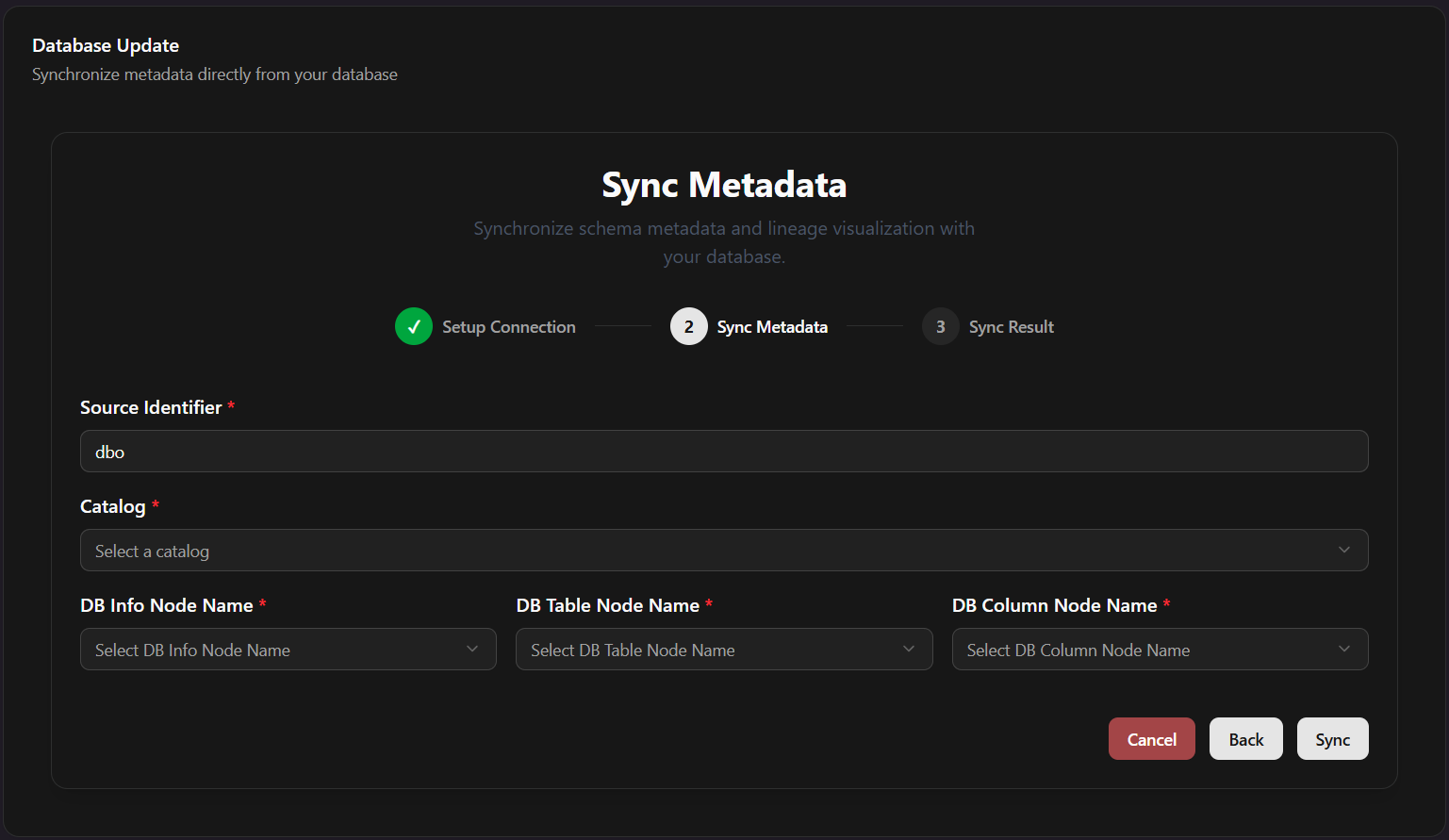
Task: Go back with the Back button
Action: click(x=1246, y=739)
